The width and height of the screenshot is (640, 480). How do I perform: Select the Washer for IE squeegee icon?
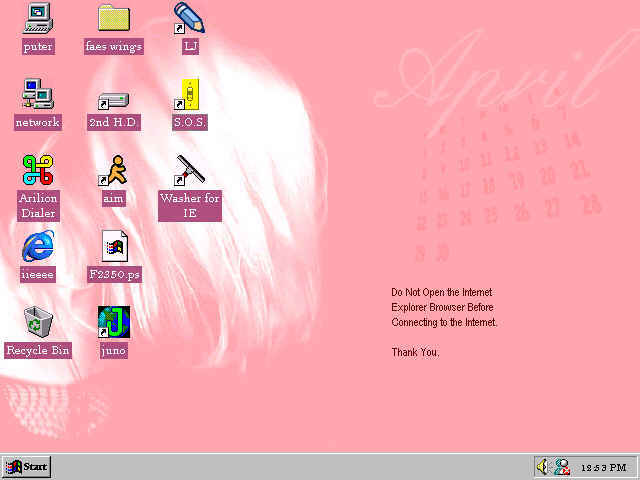pyautogui.click(x=189, y=170)
